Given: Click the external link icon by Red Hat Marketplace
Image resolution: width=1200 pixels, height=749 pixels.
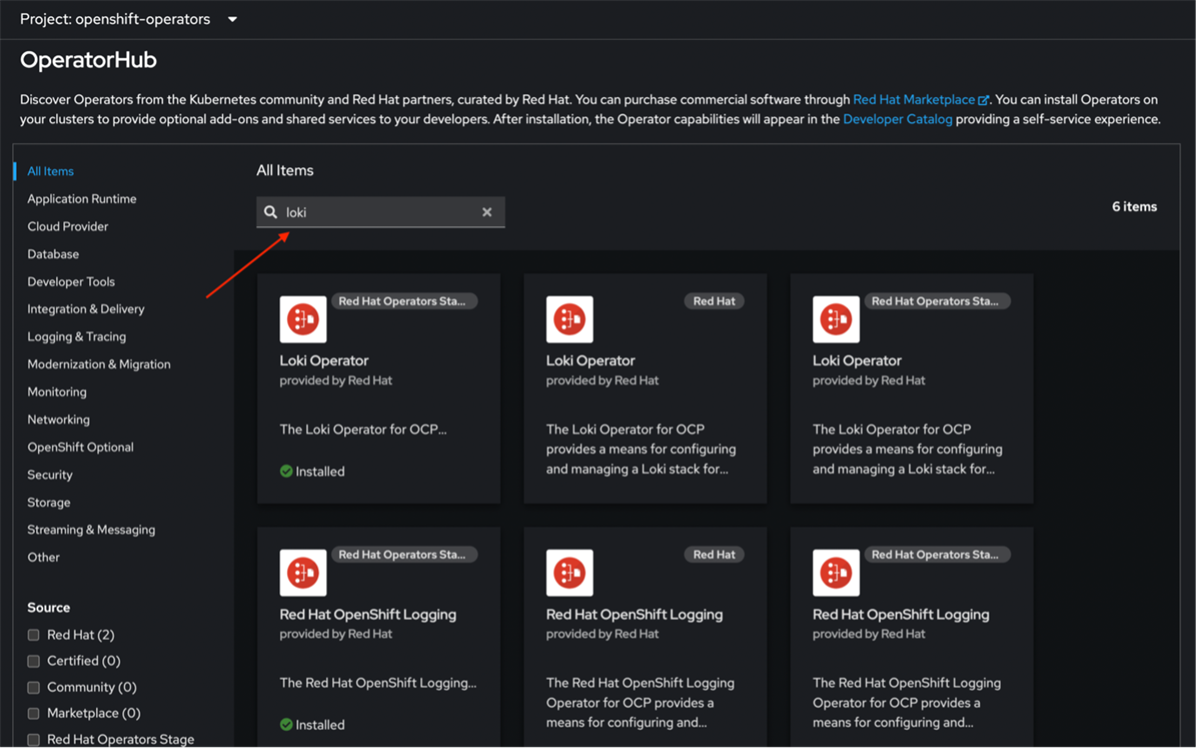Looking at the screenshot, I should click(984, 100).
